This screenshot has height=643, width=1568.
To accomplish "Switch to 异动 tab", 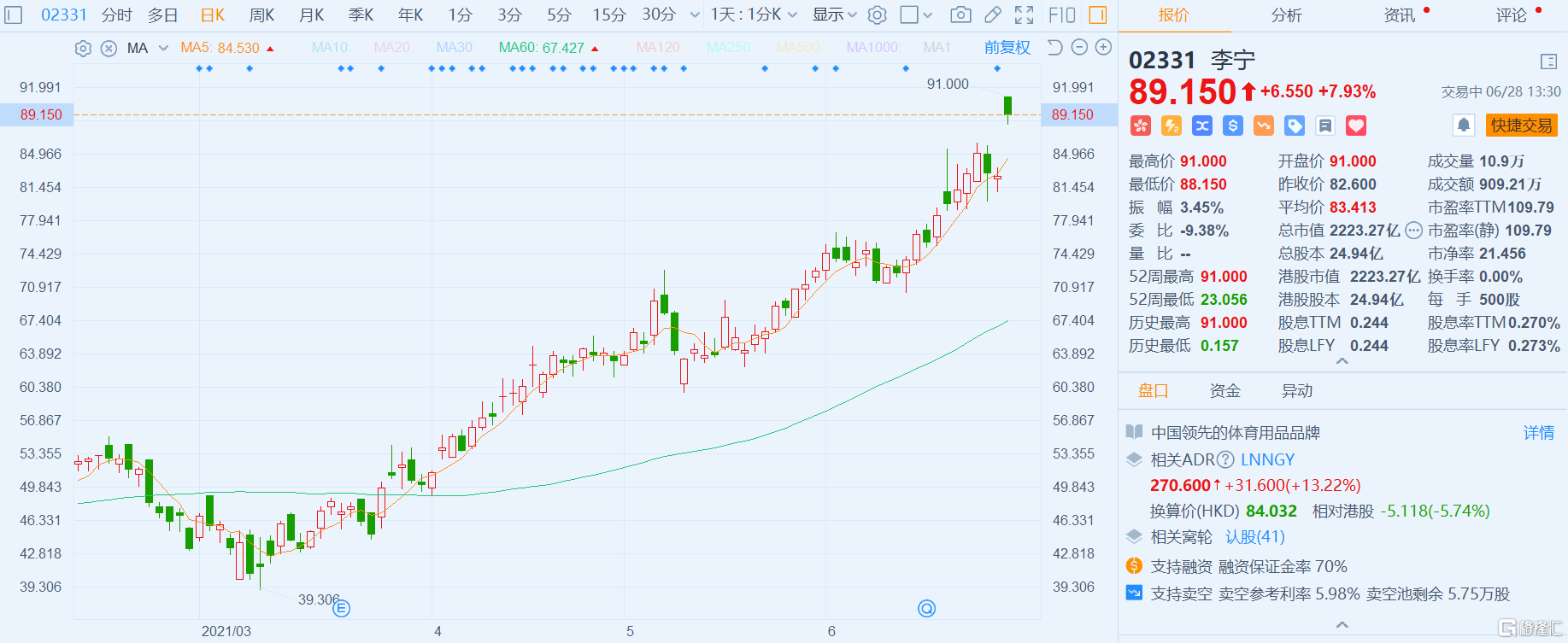I will tap(1296, 390).
